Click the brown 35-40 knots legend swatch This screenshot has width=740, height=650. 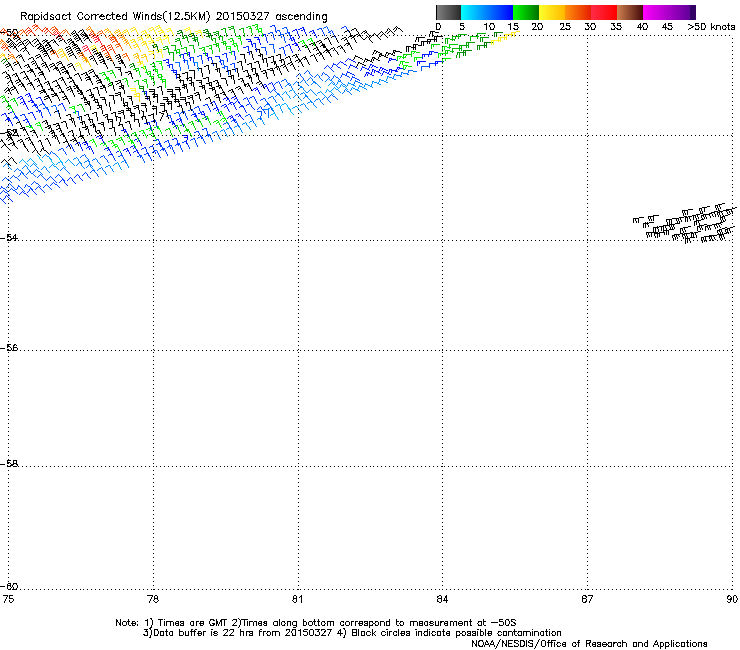[x=630, y=12]
